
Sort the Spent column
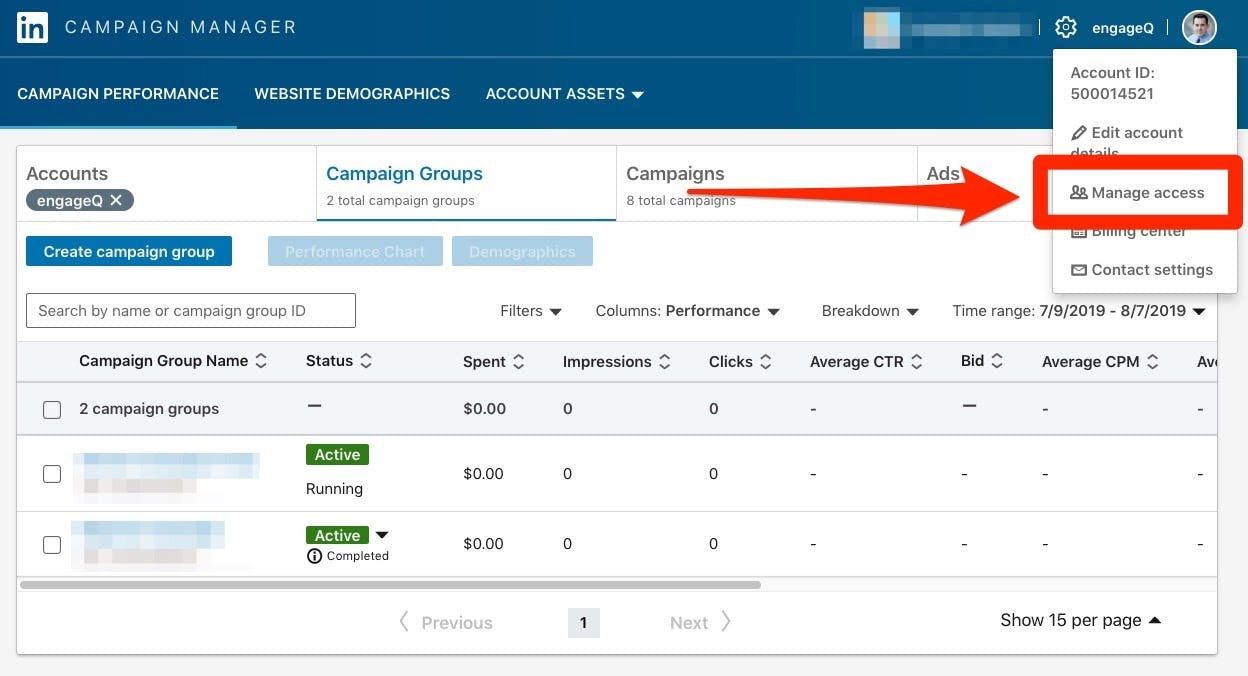pos(518,362)
